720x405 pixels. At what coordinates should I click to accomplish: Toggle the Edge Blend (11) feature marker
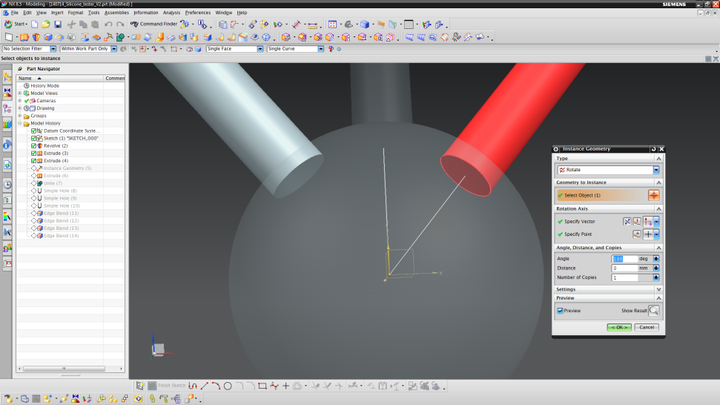point(34,214)
